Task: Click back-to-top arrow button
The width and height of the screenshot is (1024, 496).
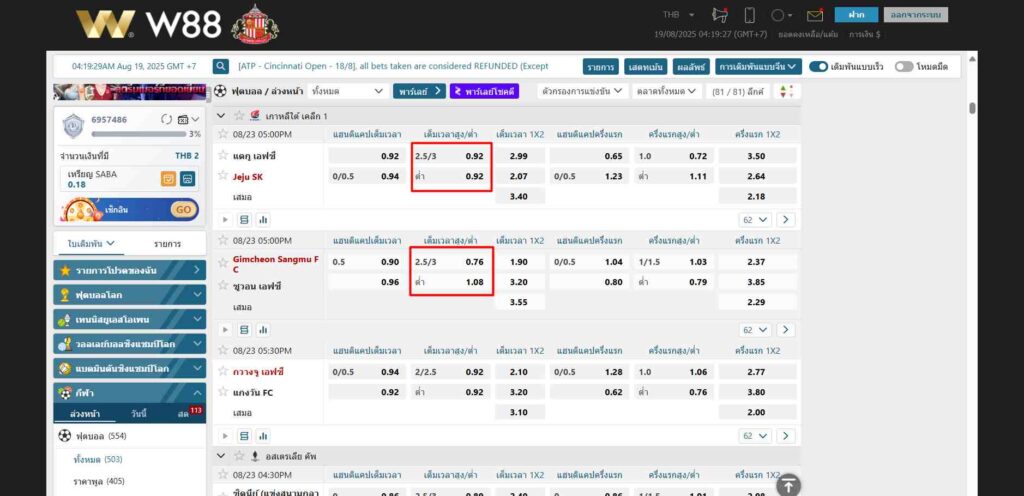Action: pos(788,486)
